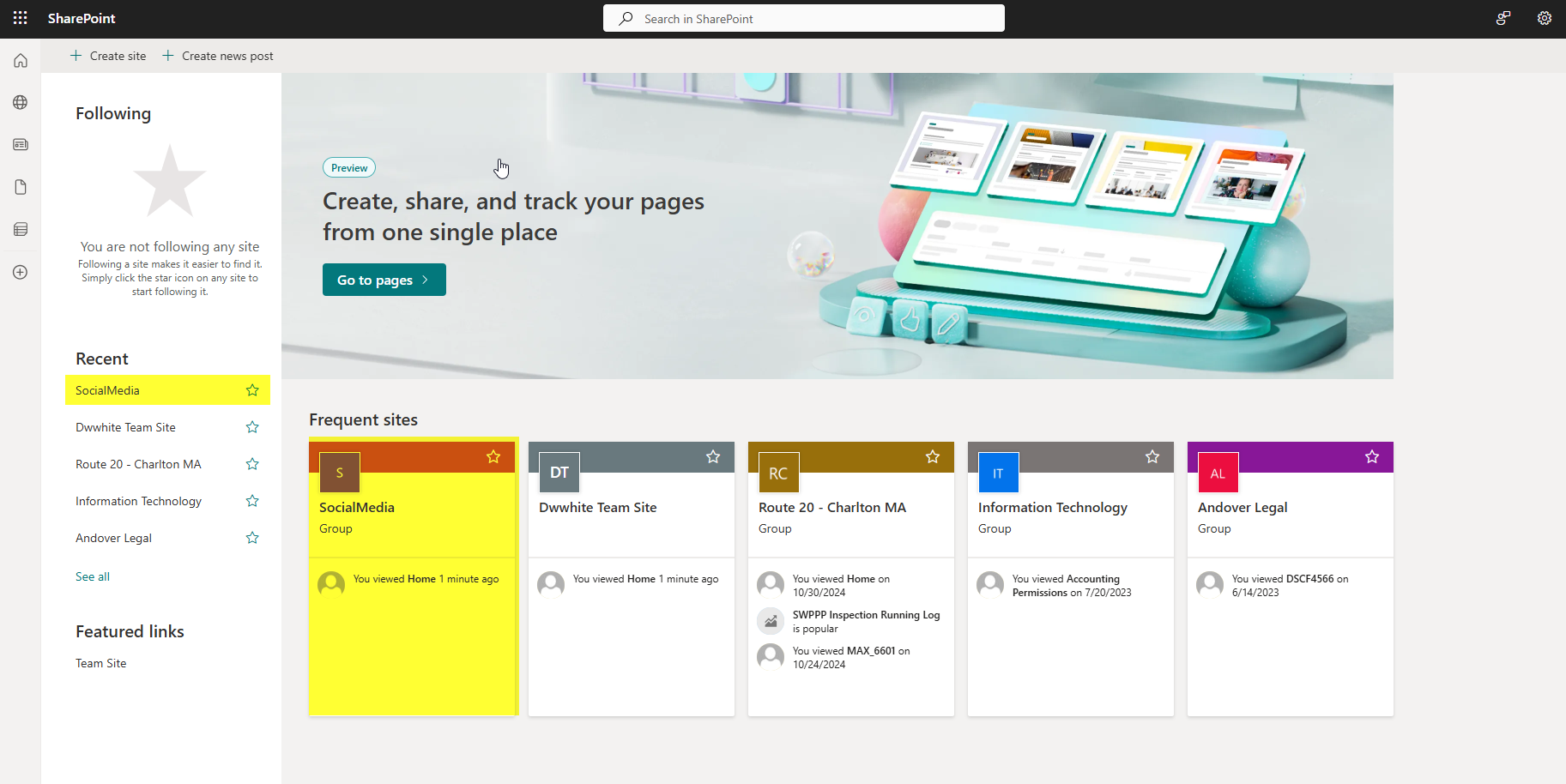
Task: Open SocialMedia card title
Action: (357, 507)
